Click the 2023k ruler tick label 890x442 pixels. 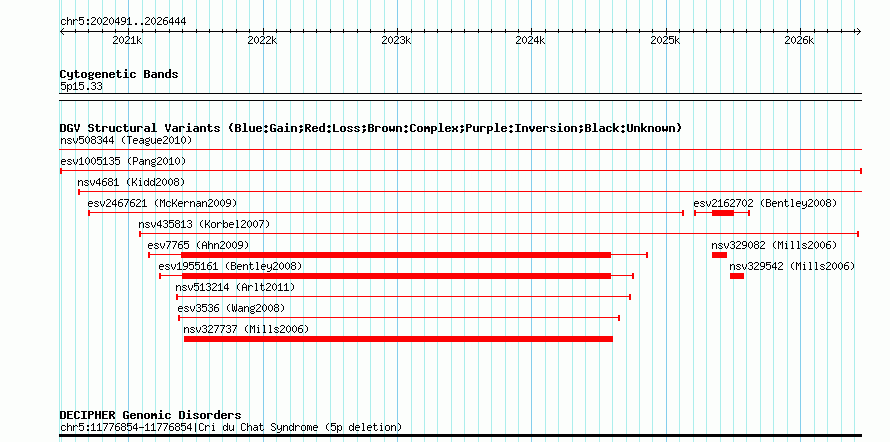tap(396, 40)
